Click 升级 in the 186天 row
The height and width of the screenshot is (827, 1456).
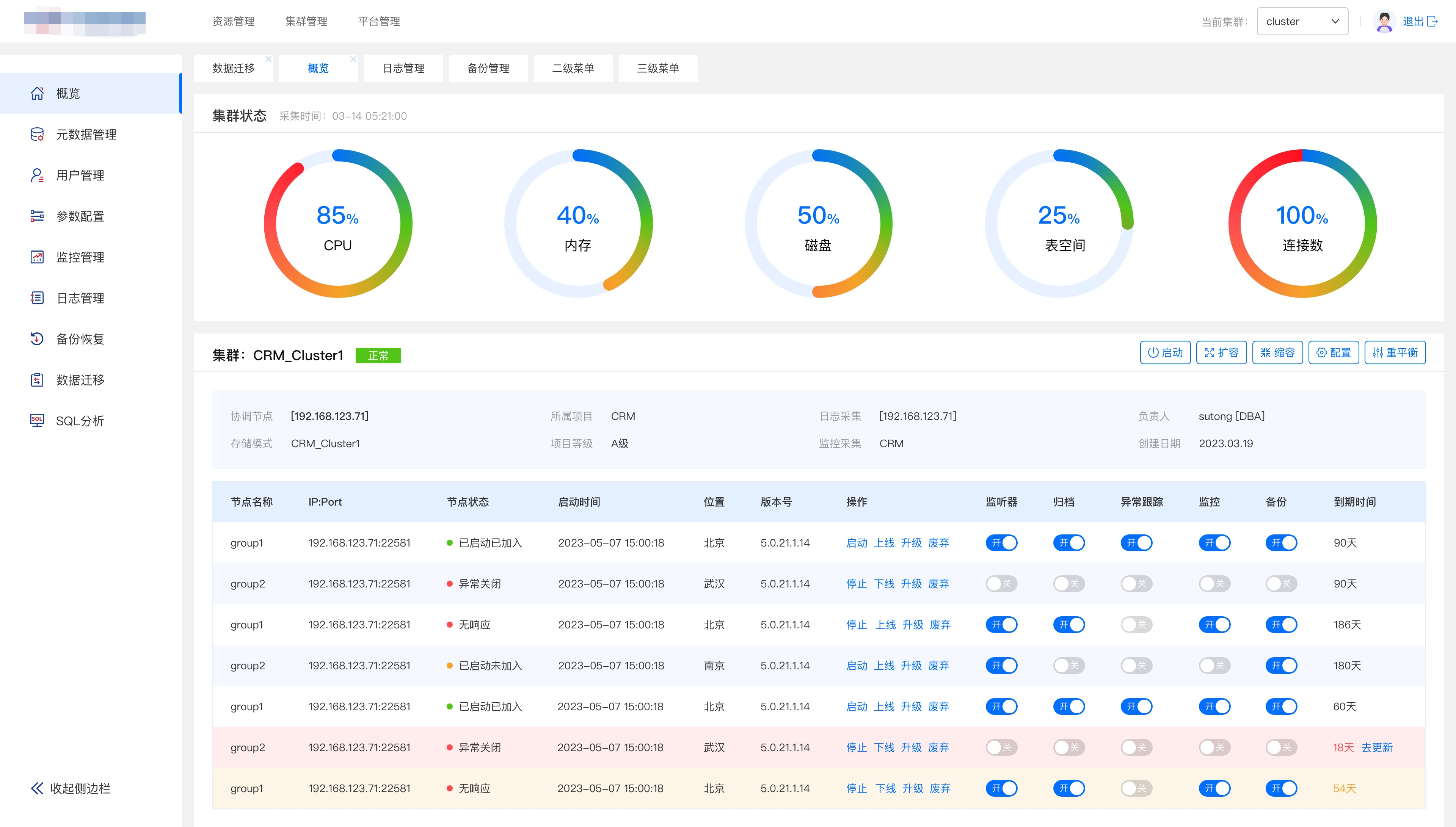pos(913,625)
